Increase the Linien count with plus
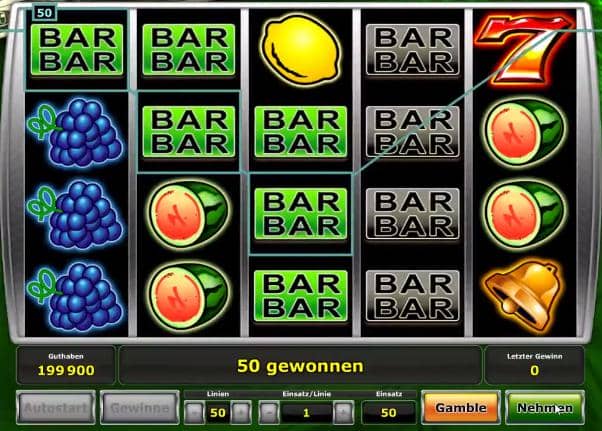The height and width of the screenshot is (431, 602). pyautogui.click(x=241, y=413)
